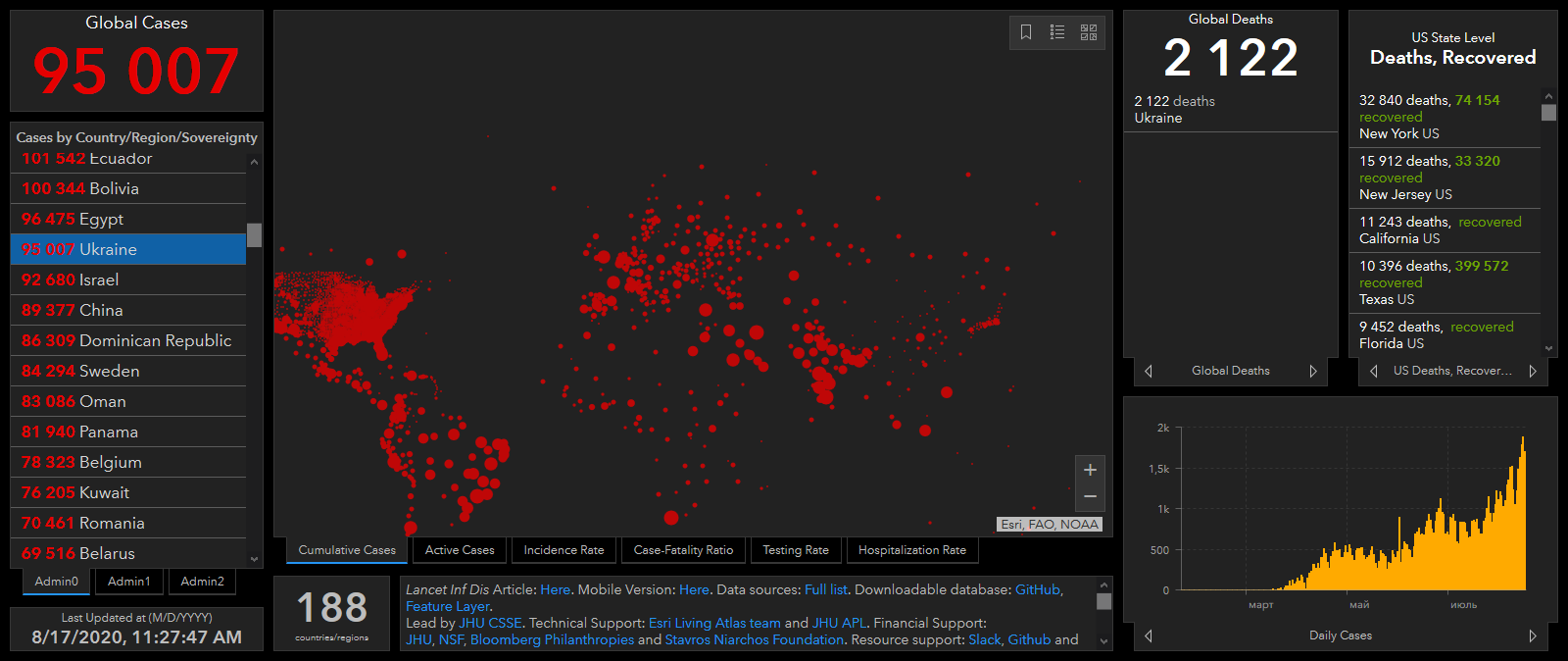
Task: Open the map legend list icon
Action: [x=1057, y=32]
